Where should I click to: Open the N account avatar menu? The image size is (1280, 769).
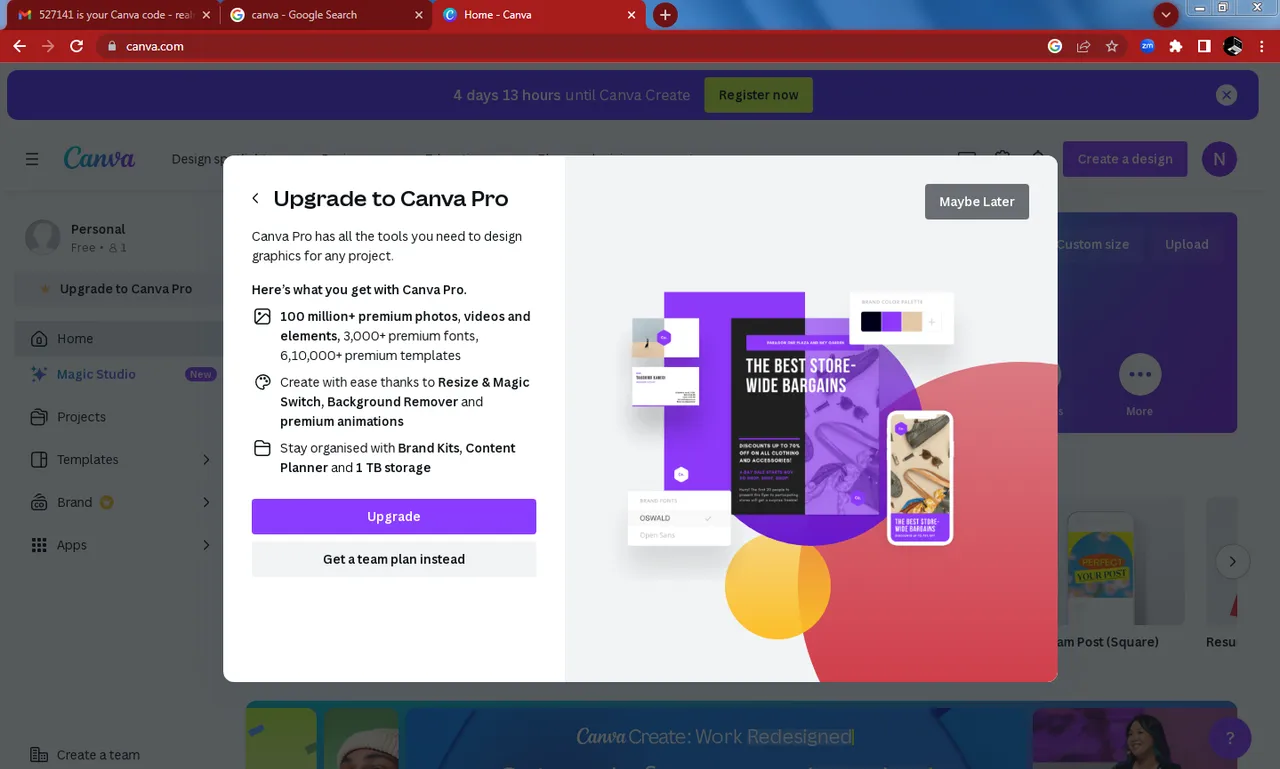point(1219,159)
